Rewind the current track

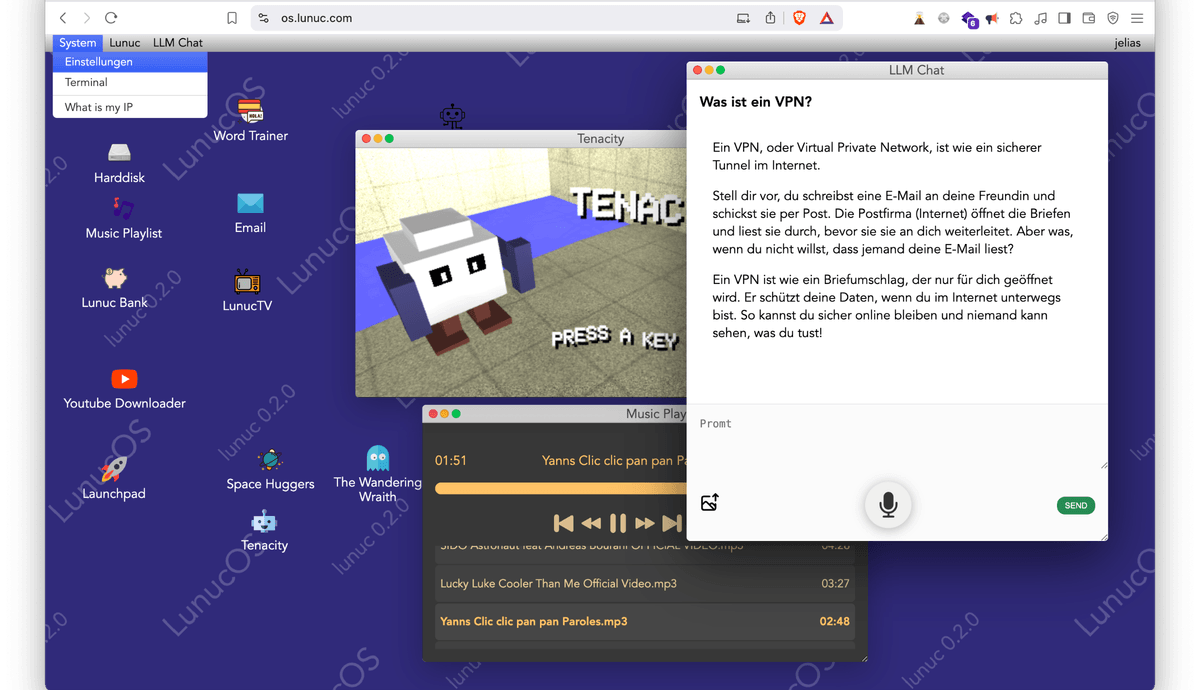coord(591,523)
